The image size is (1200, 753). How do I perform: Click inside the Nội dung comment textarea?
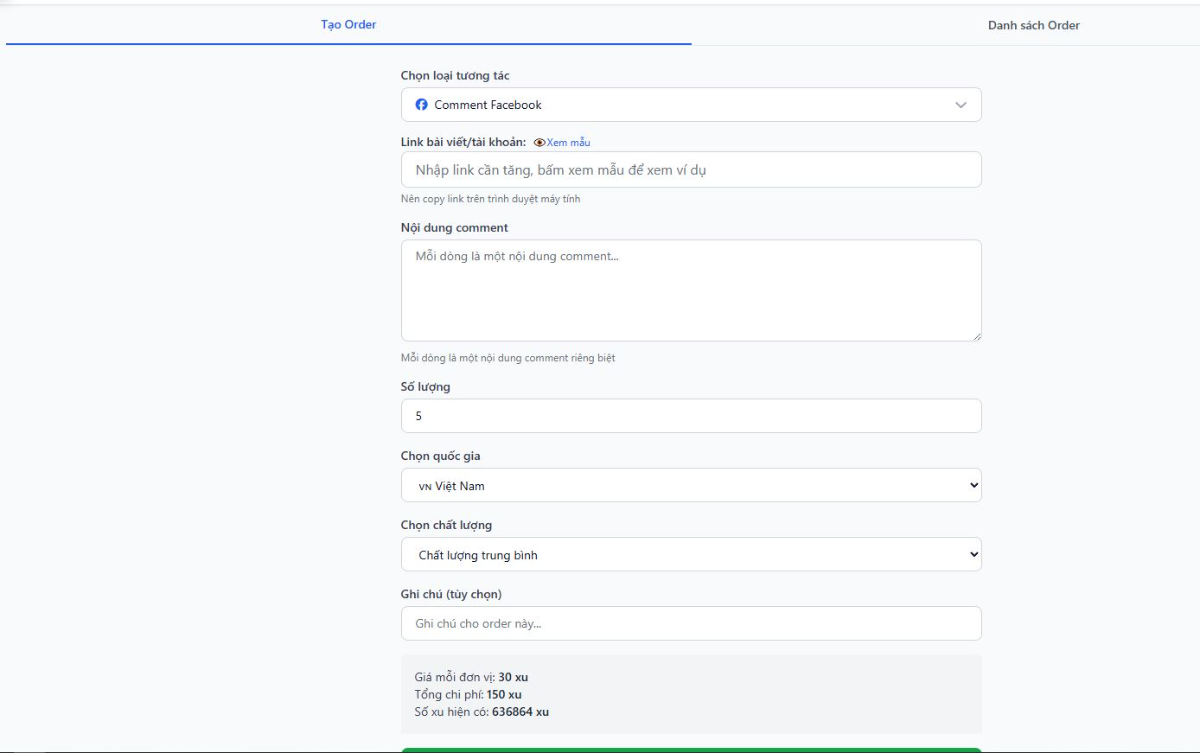pos(691,290)
